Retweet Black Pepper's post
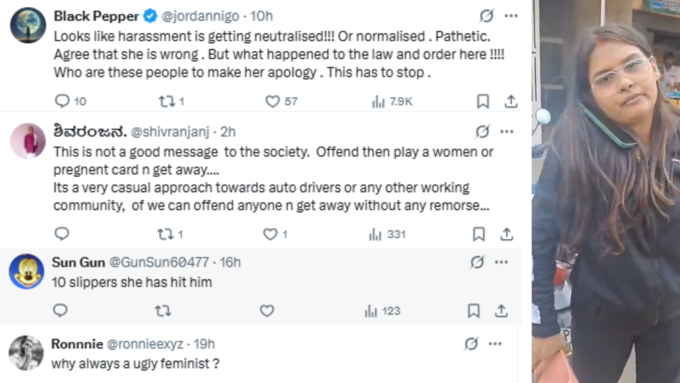The height and width of the screenshot is (383, 680). (x=166, y=101)
